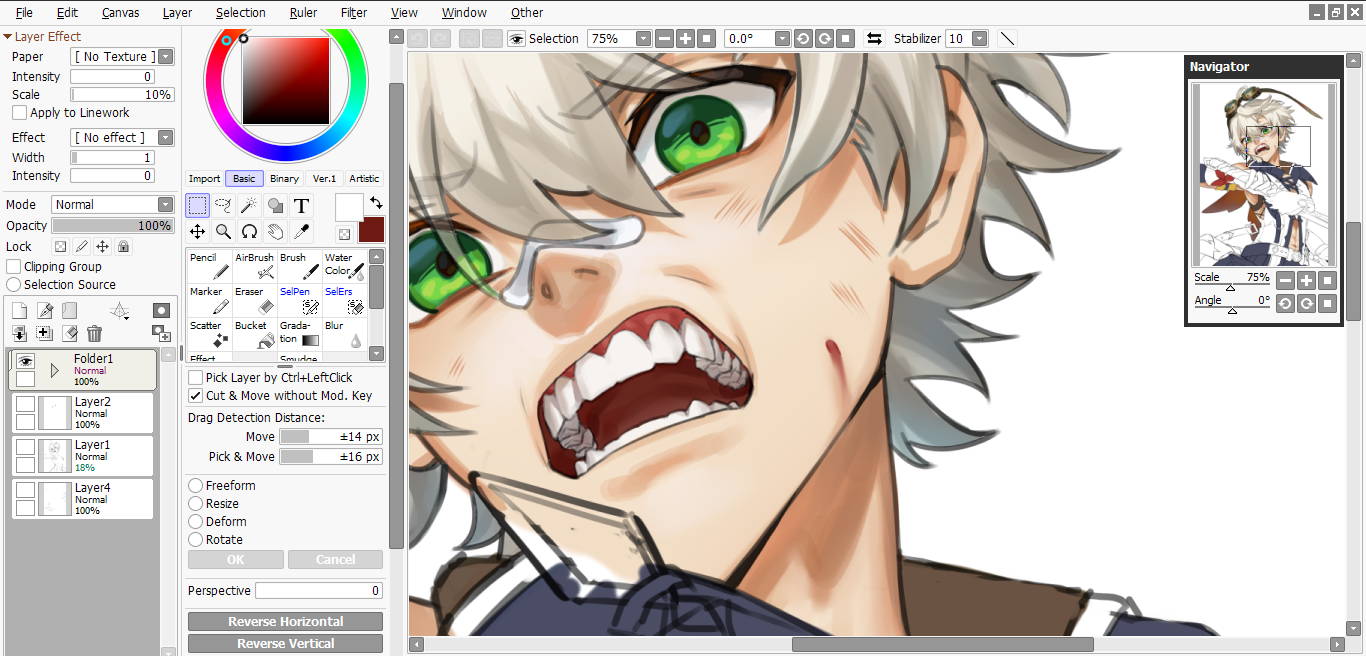Choose the Eraser tool
Viewport: 1366px width, 656px height.
tap(254, 299)
